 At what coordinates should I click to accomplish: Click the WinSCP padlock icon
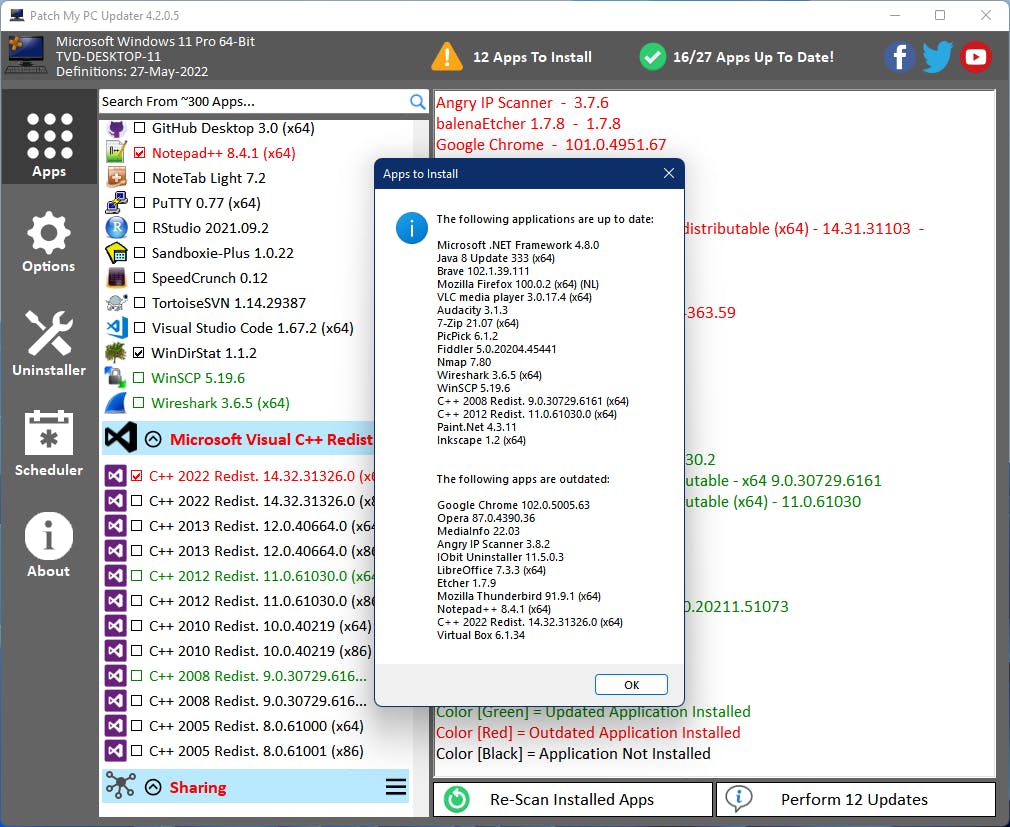coord(116,377)
